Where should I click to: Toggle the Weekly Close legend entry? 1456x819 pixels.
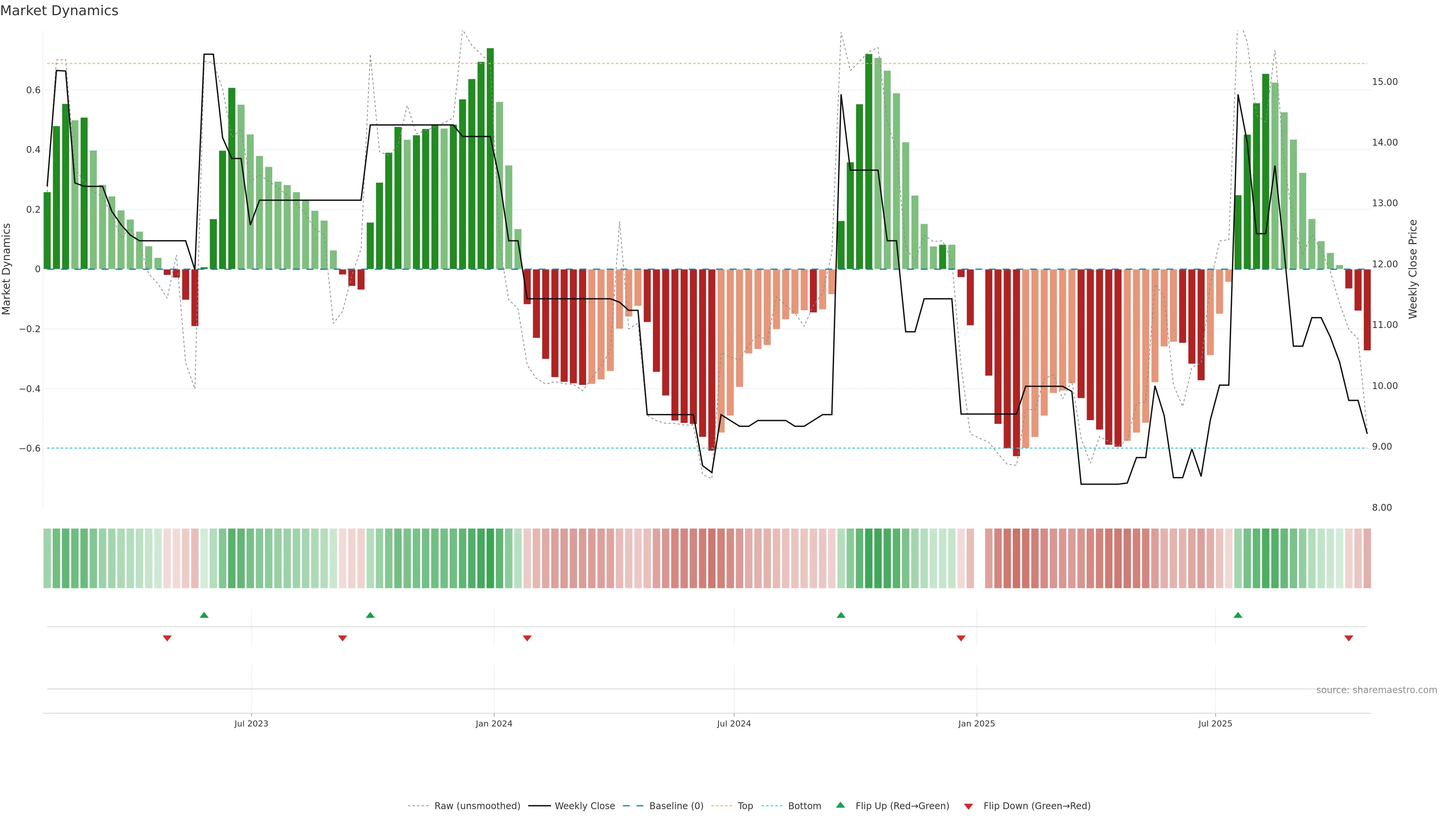[x=584, y=806]
